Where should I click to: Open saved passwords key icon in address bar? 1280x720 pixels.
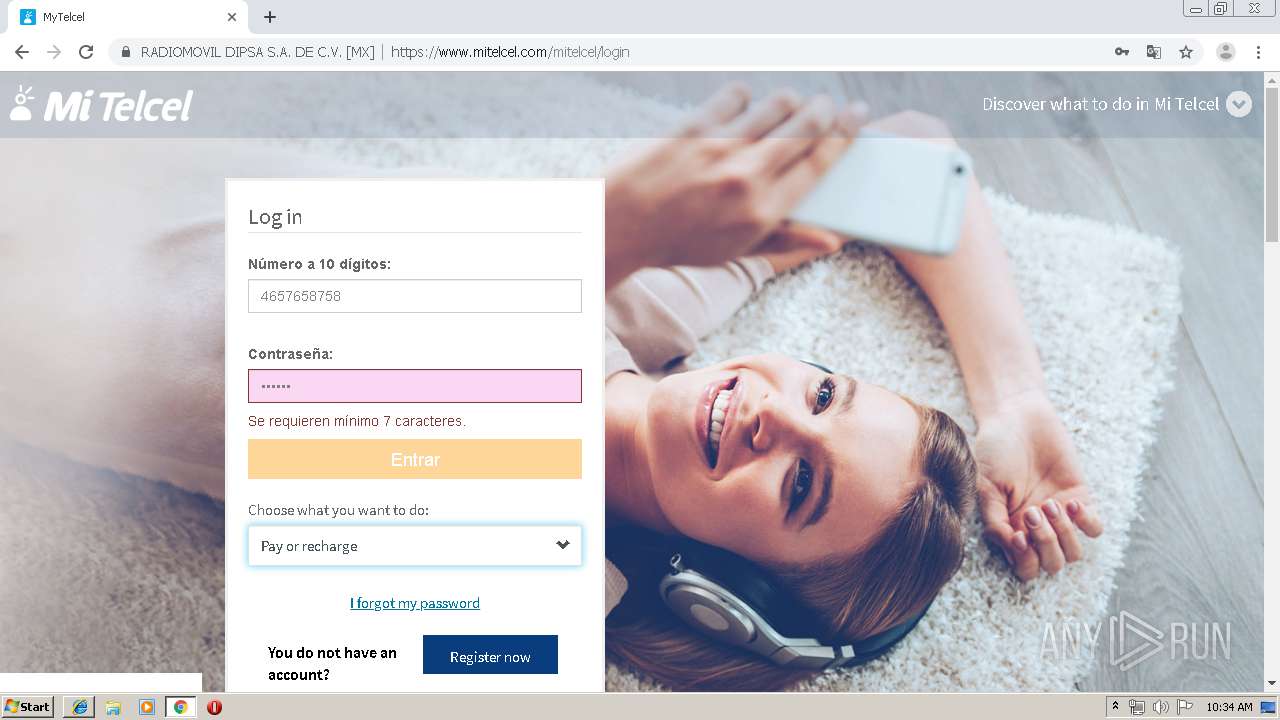pyautogui.click(x=1122, y=52)
